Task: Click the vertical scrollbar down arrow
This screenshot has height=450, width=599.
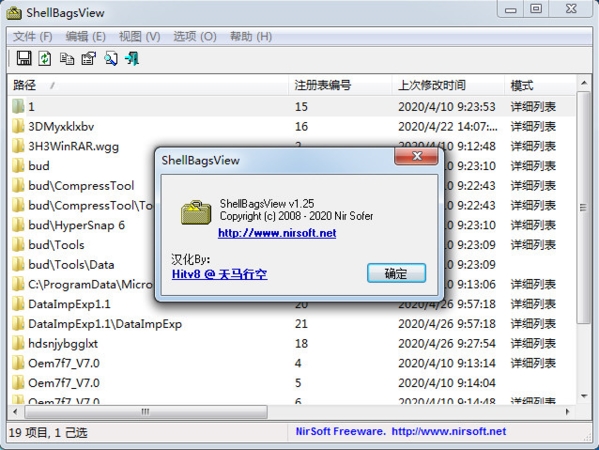Action: pos(584,396)
